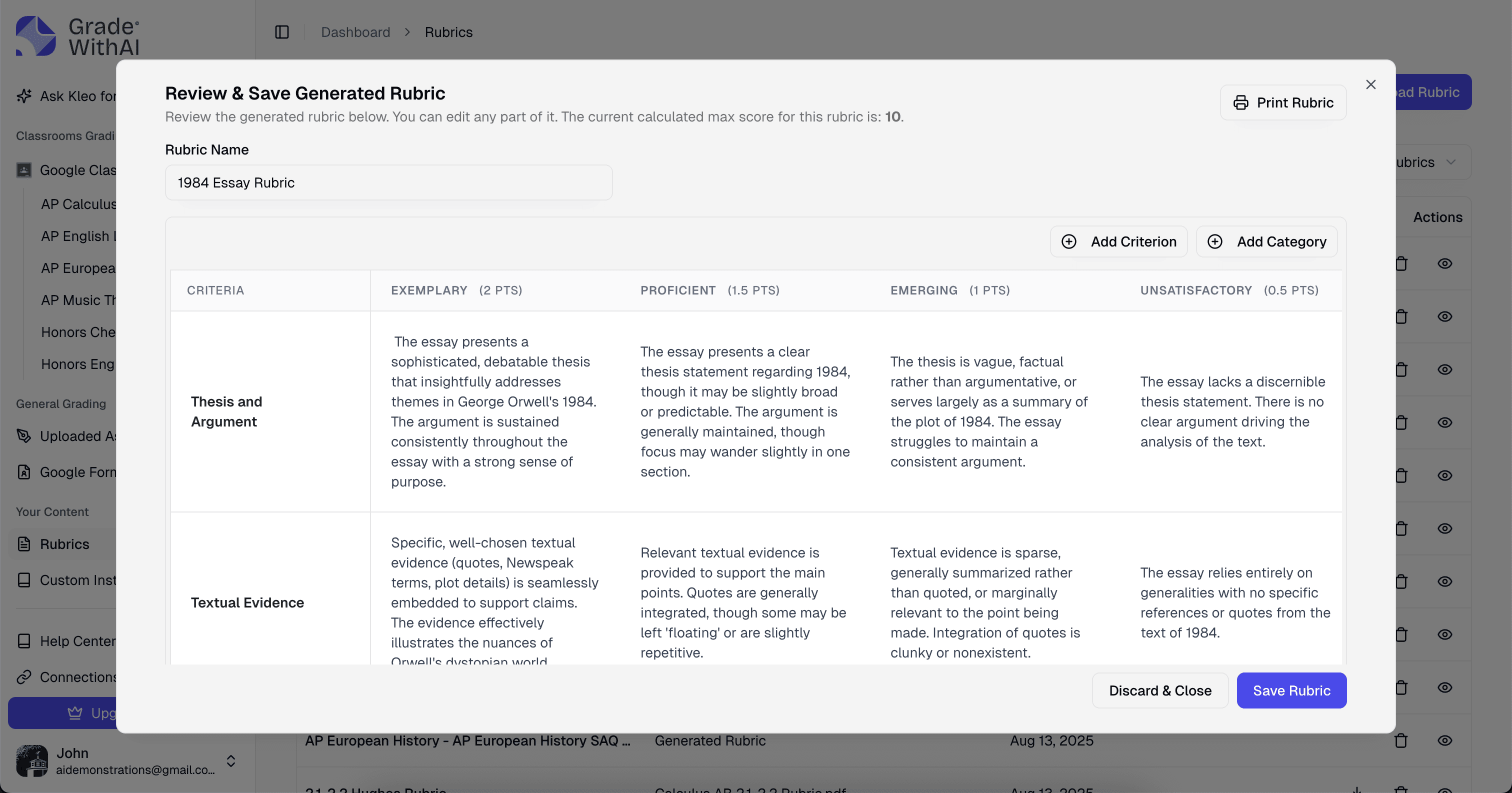Select the Google Forms sidebar icon
This screenshot has width=1512, height=793.
click(23, 472)
